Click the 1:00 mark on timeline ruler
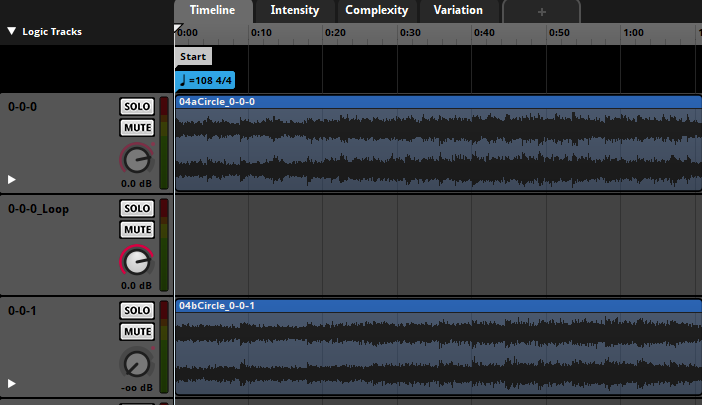This screenshot has height=405, width=702. 634,33
